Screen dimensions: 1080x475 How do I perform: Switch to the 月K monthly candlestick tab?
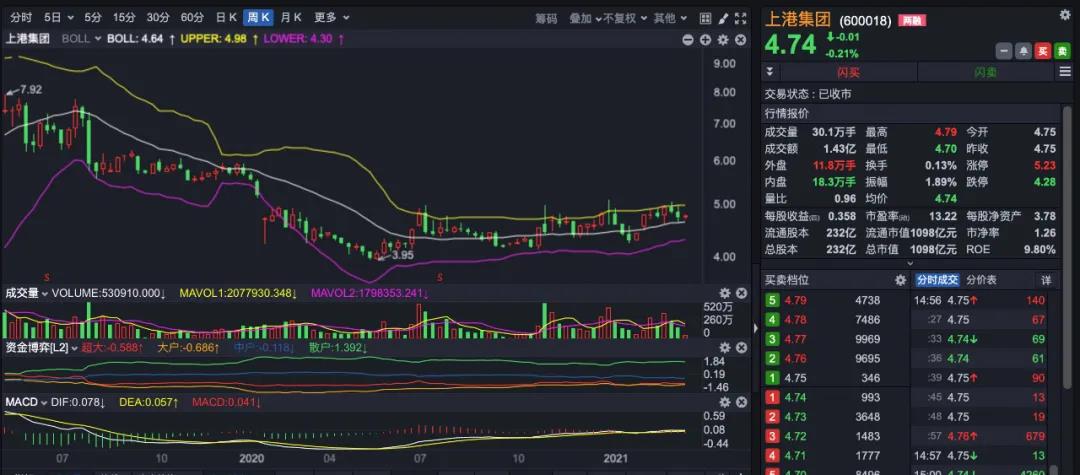click(x=291, y=17)
